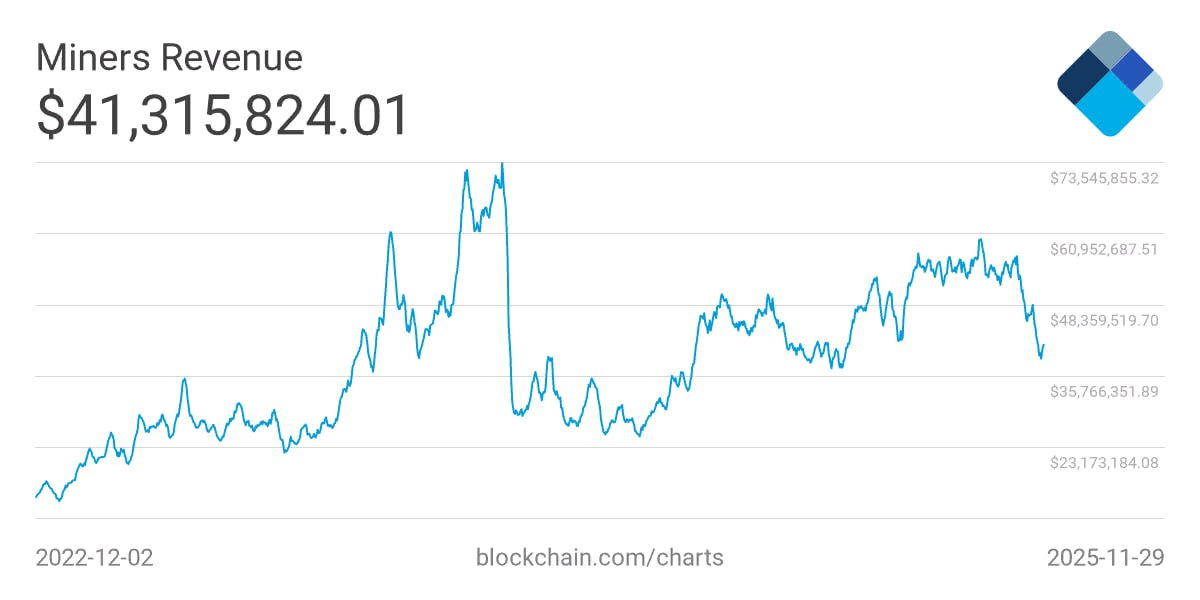
Task: Click the highest peak of the chart line
Action: point(502,165)
